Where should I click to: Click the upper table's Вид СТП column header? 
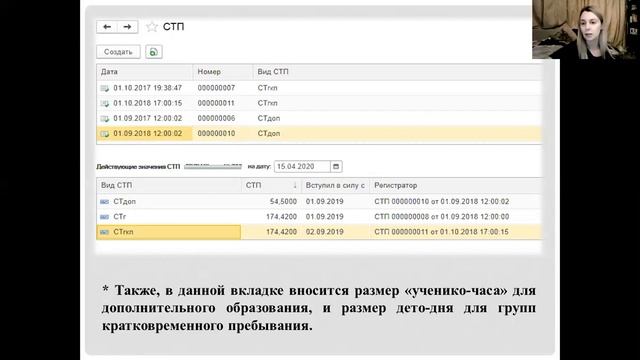coord(398,72)
